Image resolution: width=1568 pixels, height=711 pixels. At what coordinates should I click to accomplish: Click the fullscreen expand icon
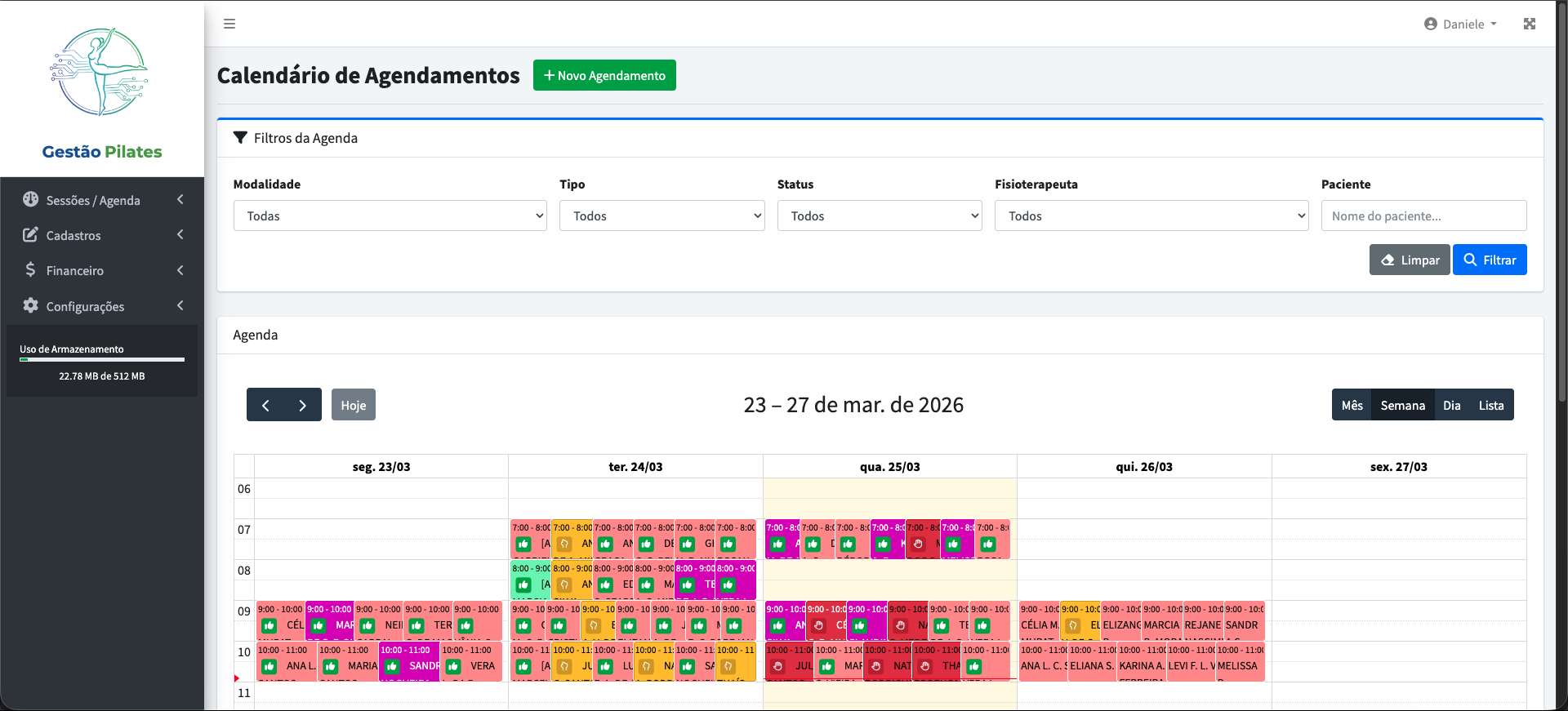tap(1529, 24)
